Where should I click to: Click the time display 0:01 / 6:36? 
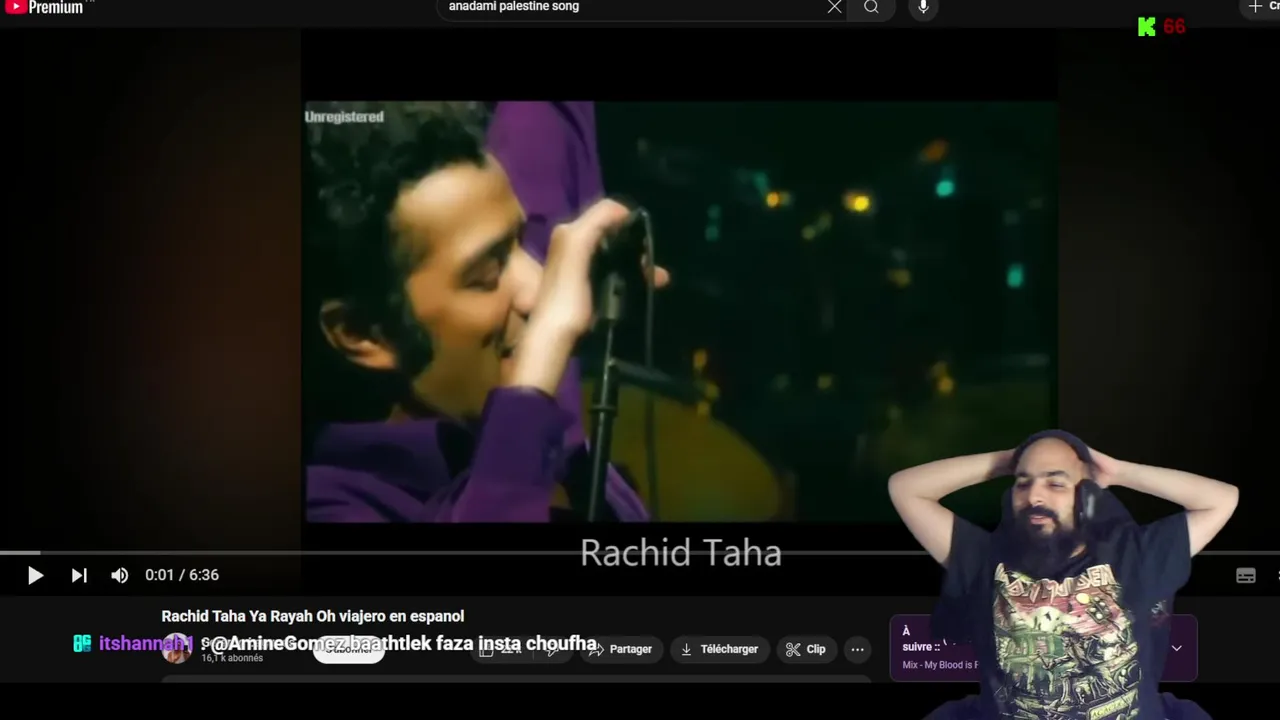pyautogui.click(x=182, y=575)
